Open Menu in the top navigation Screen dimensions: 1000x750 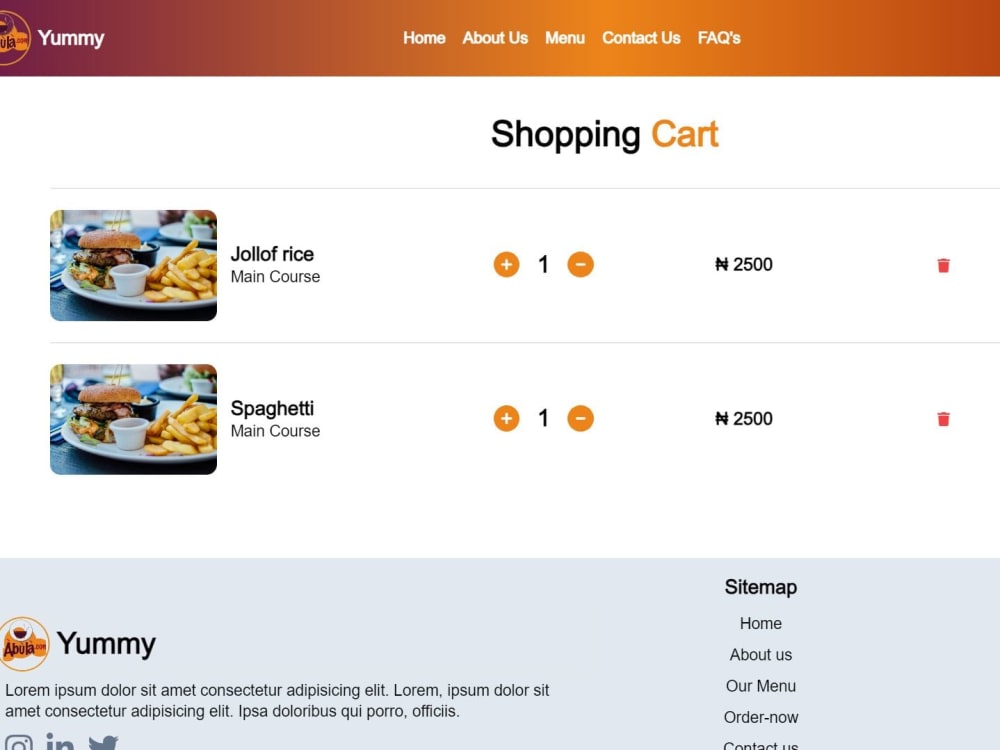click(564, 38)
